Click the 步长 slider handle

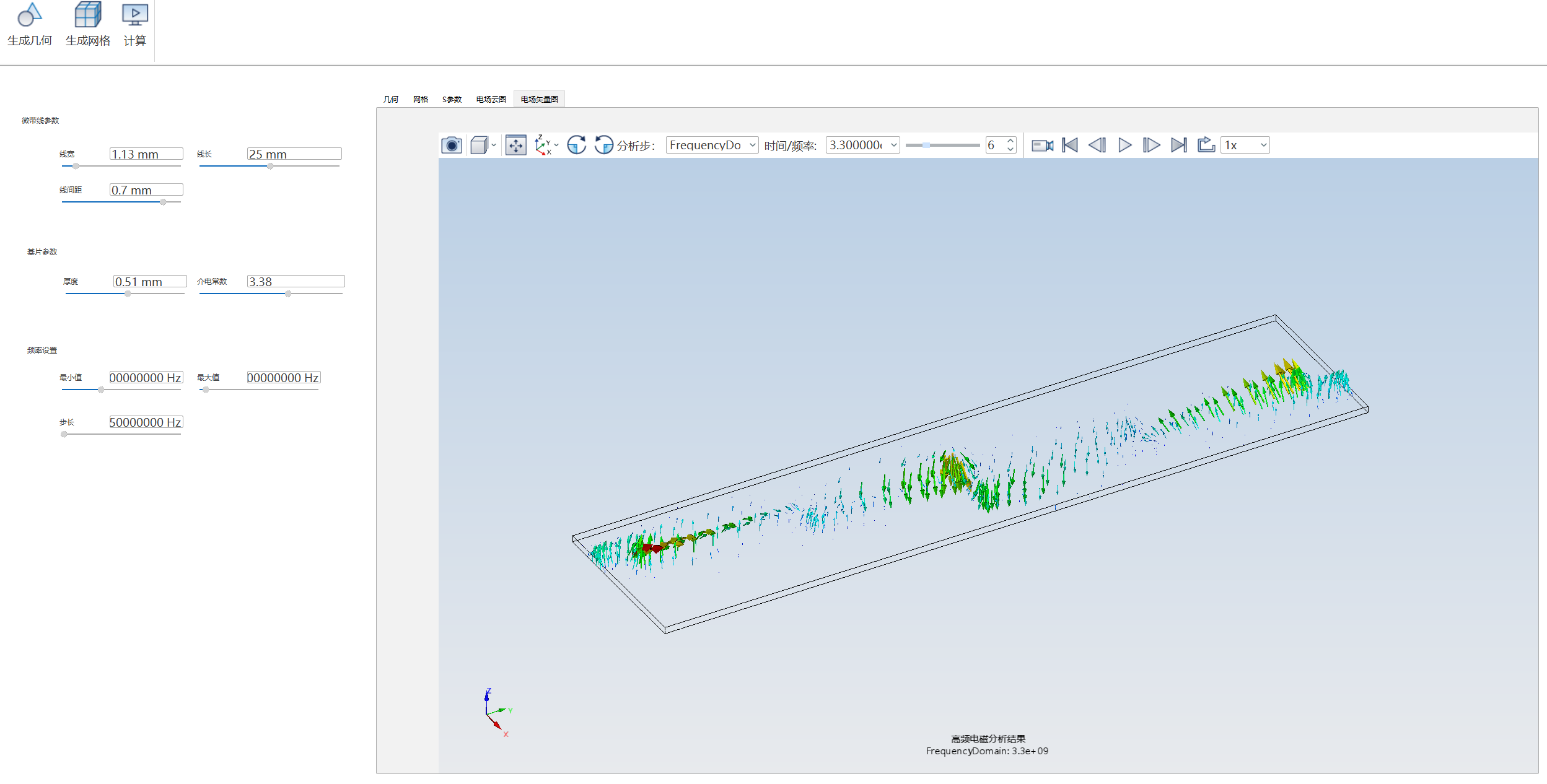pos(64,434)
